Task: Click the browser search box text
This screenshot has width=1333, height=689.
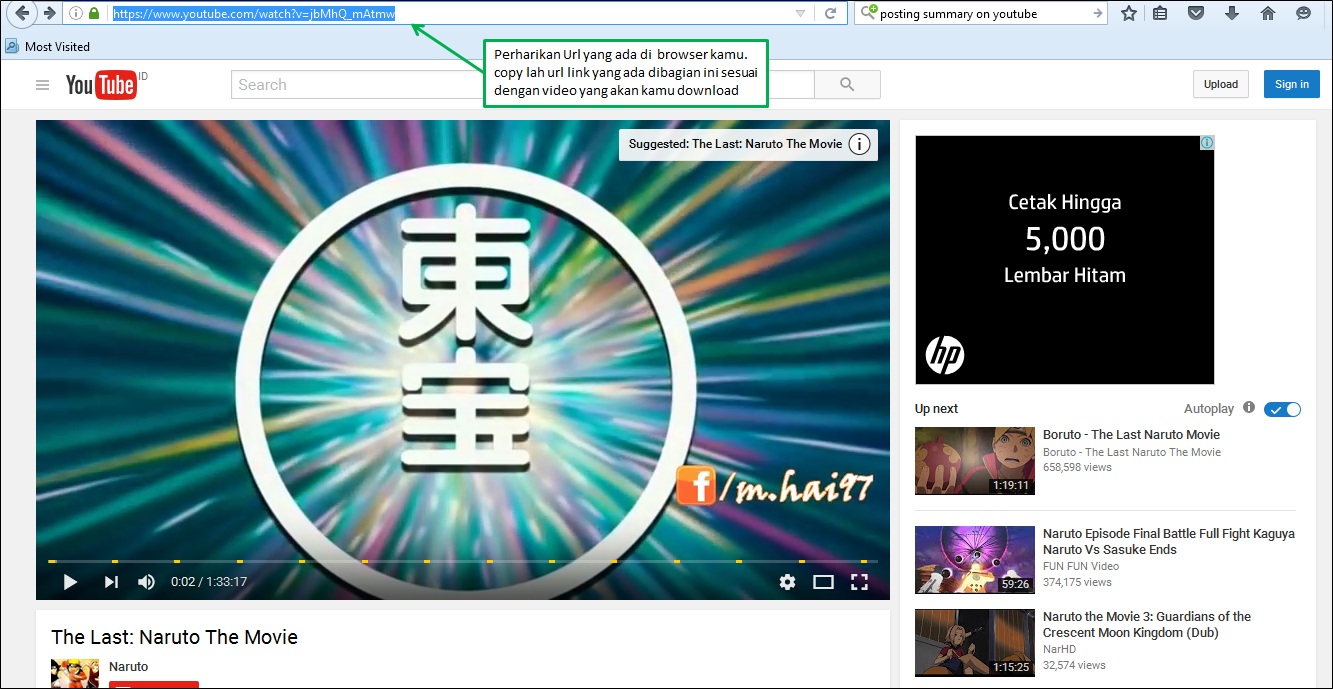Action: 958,14
